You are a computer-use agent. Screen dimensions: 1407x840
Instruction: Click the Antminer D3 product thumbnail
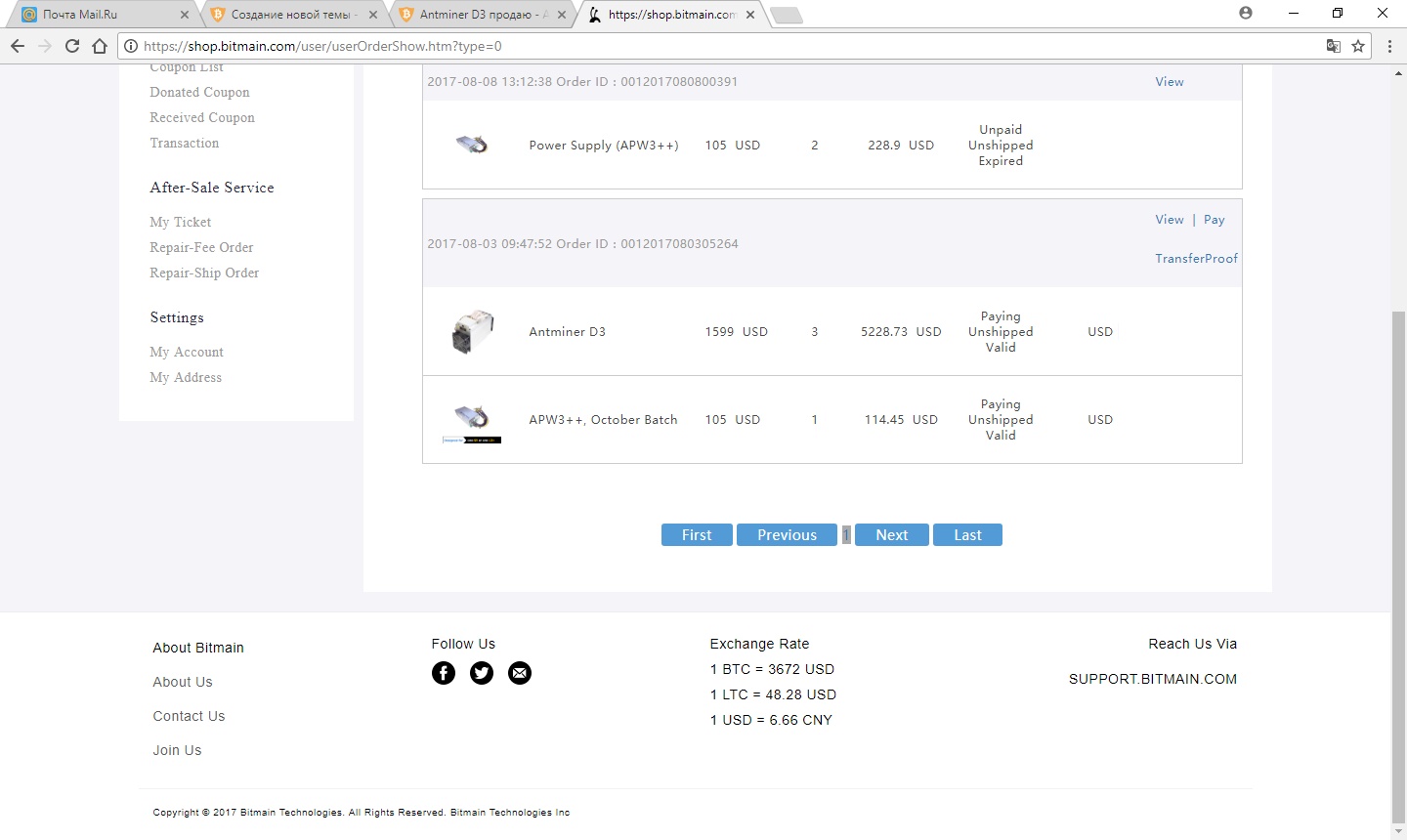(473, 332)
